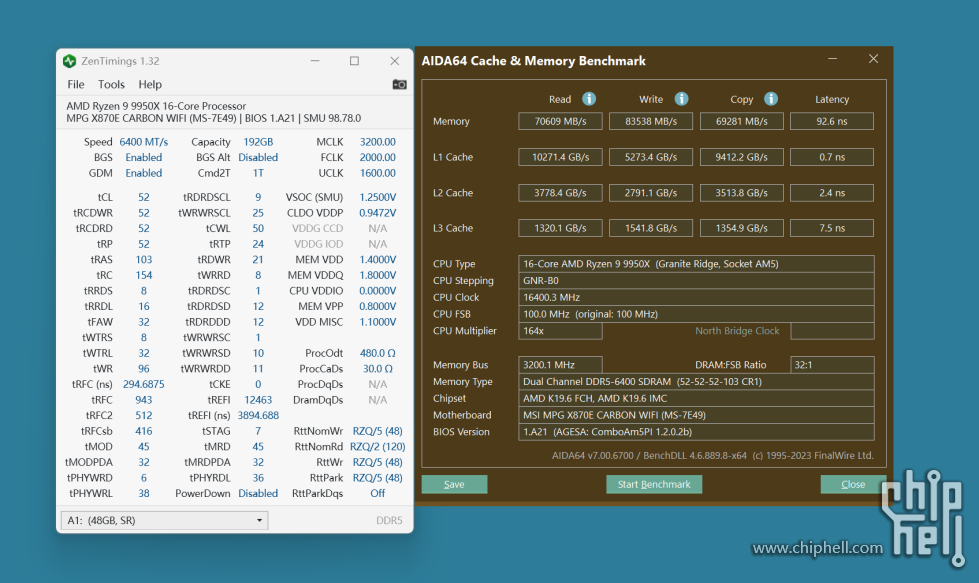Click tREFI (ns) value 3894.688
The width and height of the screenshot is (979, 583).
[258, 415]
